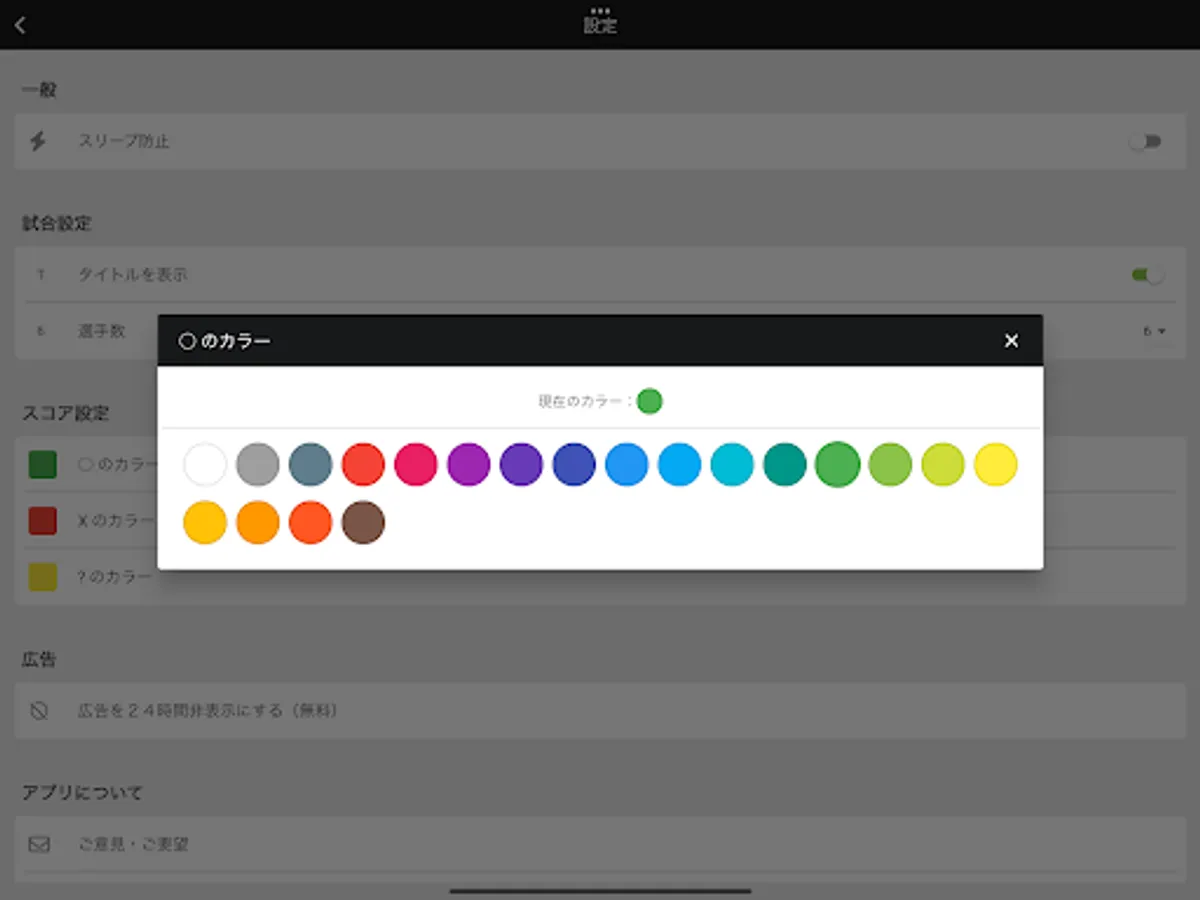
Task: Pick the teal color swatch
Action: click(785, 465)
